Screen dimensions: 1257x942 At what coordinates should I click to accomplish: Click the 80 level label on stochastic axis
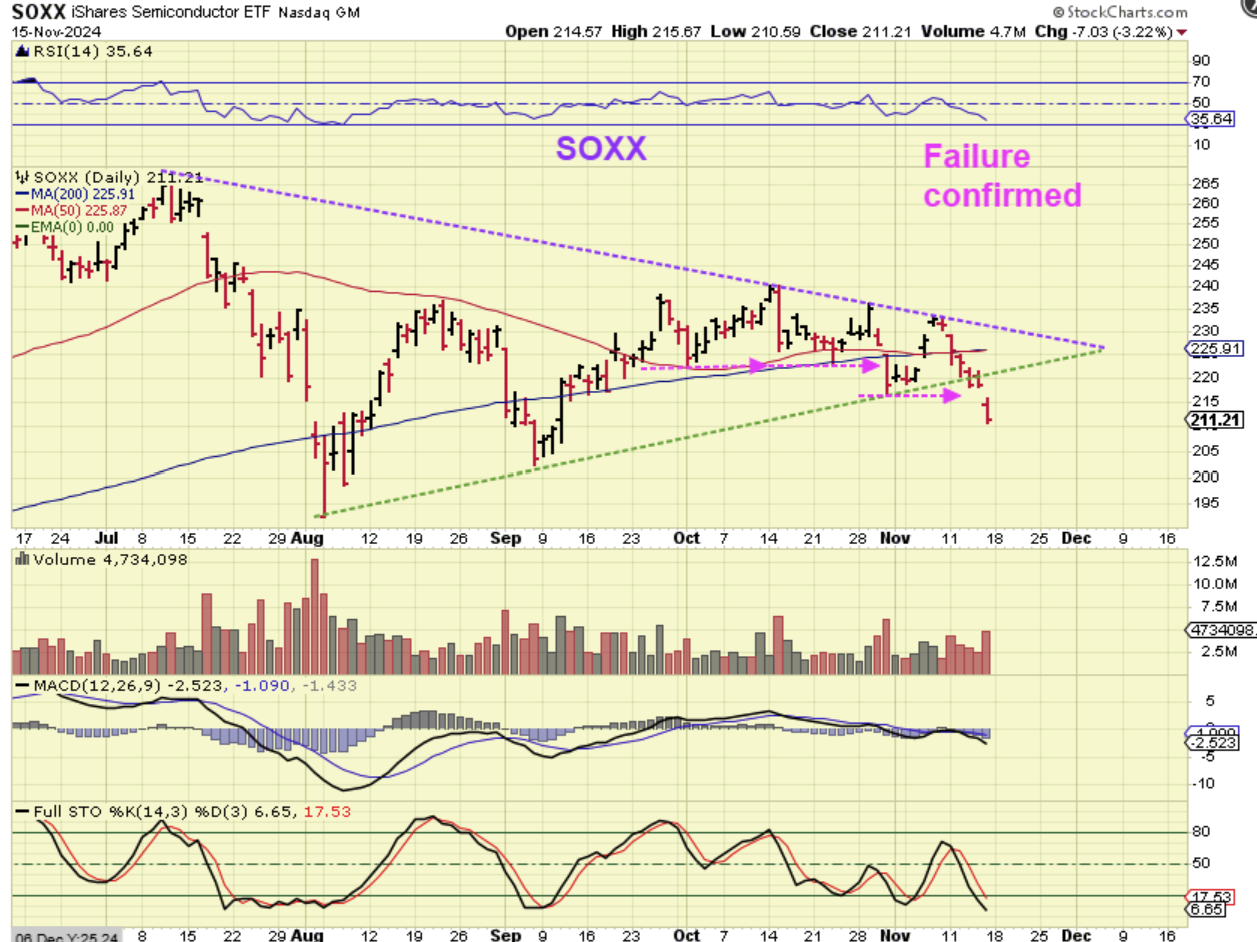1201,832
